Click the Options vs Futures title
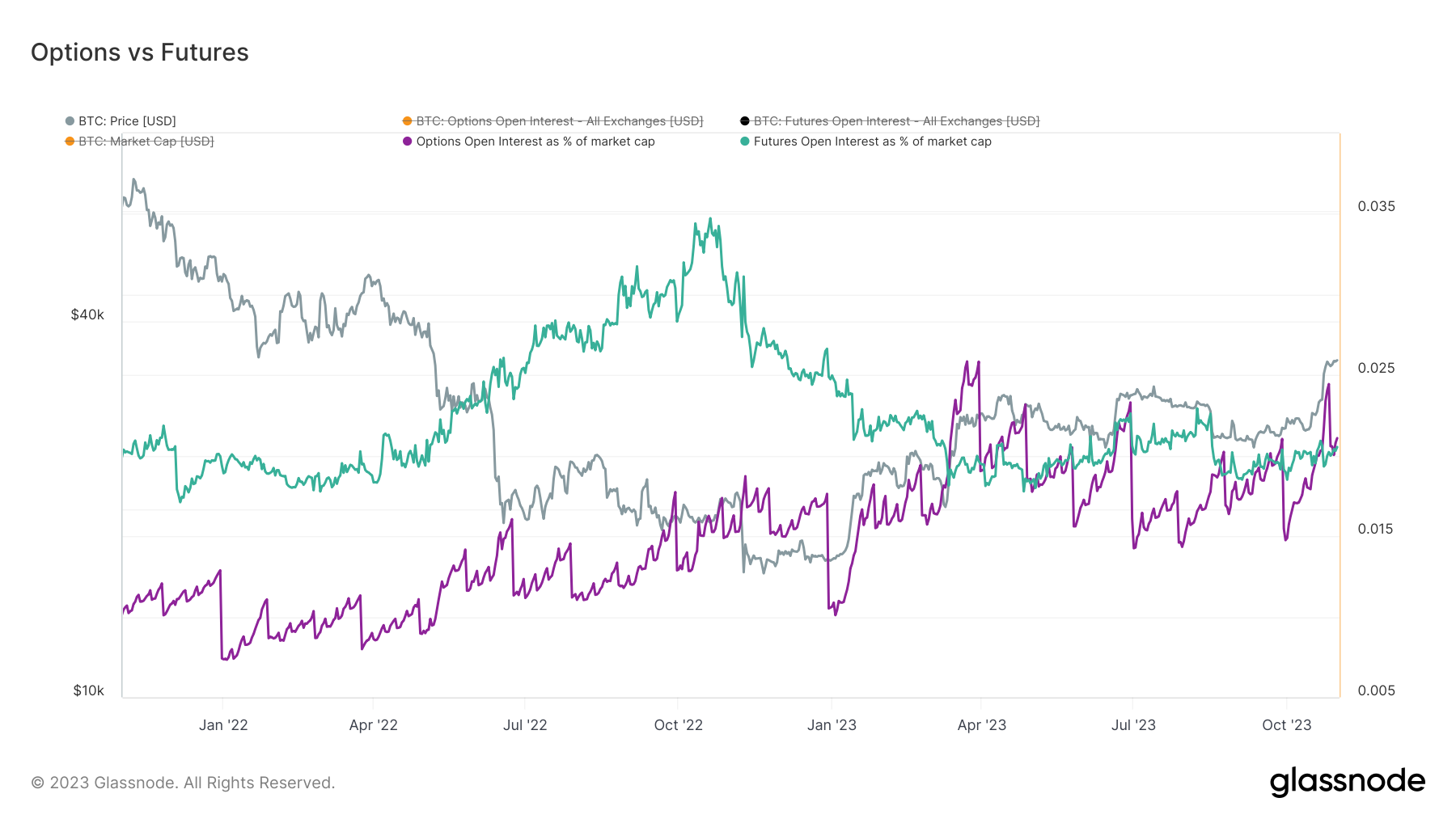Image resolution: width=1456 pixels, height=819 pixels. pos(140,53)
